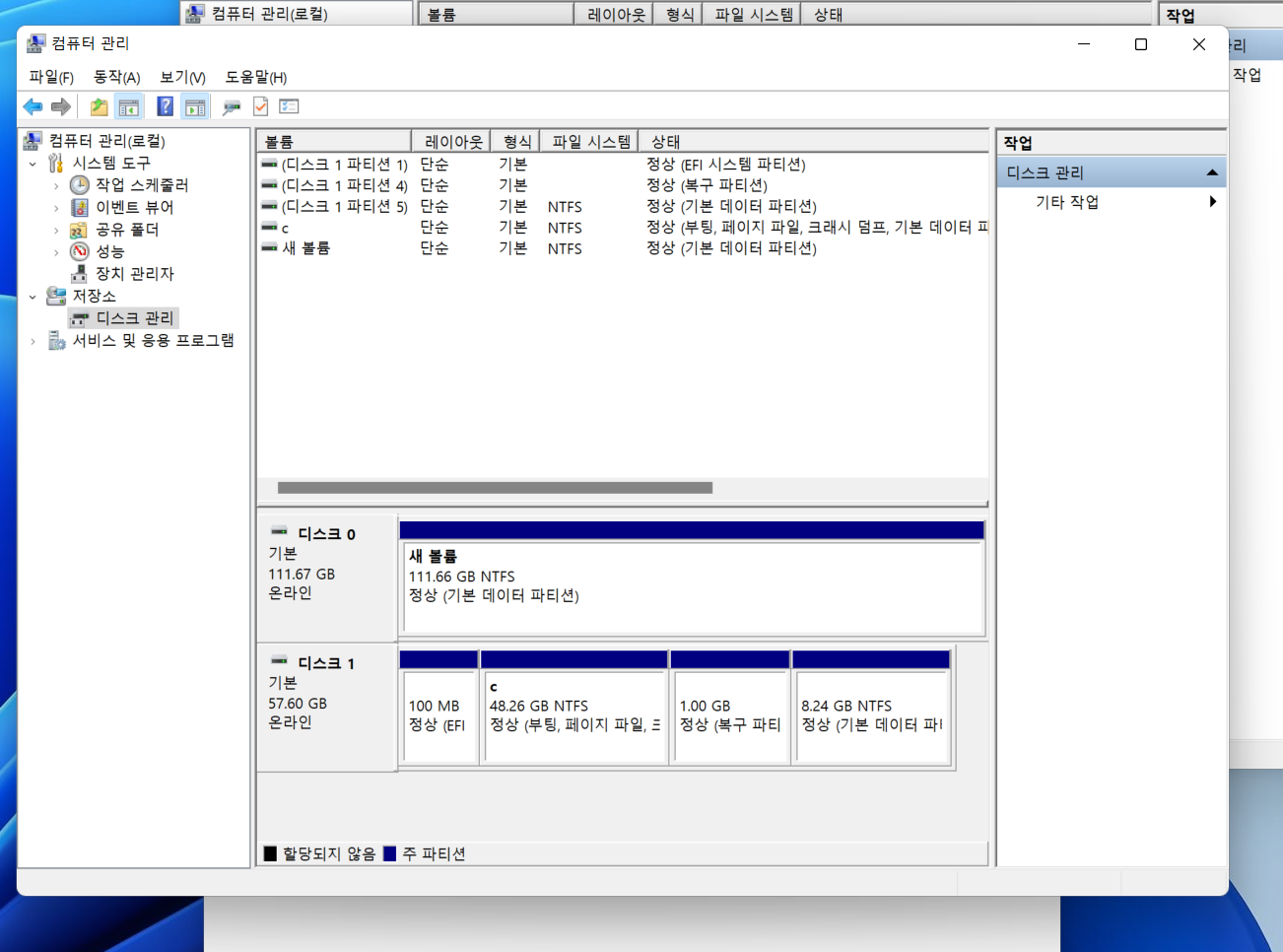
Task: Open the 보기(V) menu
Action: click(x=182, y=77)
